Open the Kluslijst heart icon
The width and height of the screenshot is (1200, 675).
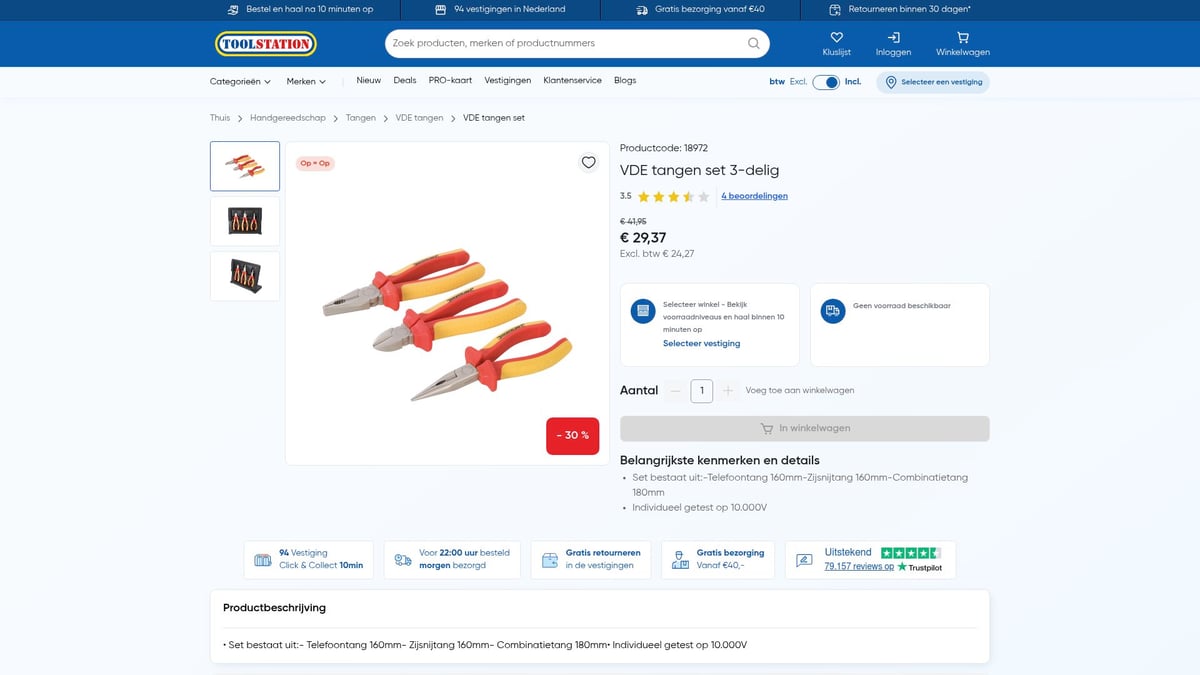(x=836, y=38)
